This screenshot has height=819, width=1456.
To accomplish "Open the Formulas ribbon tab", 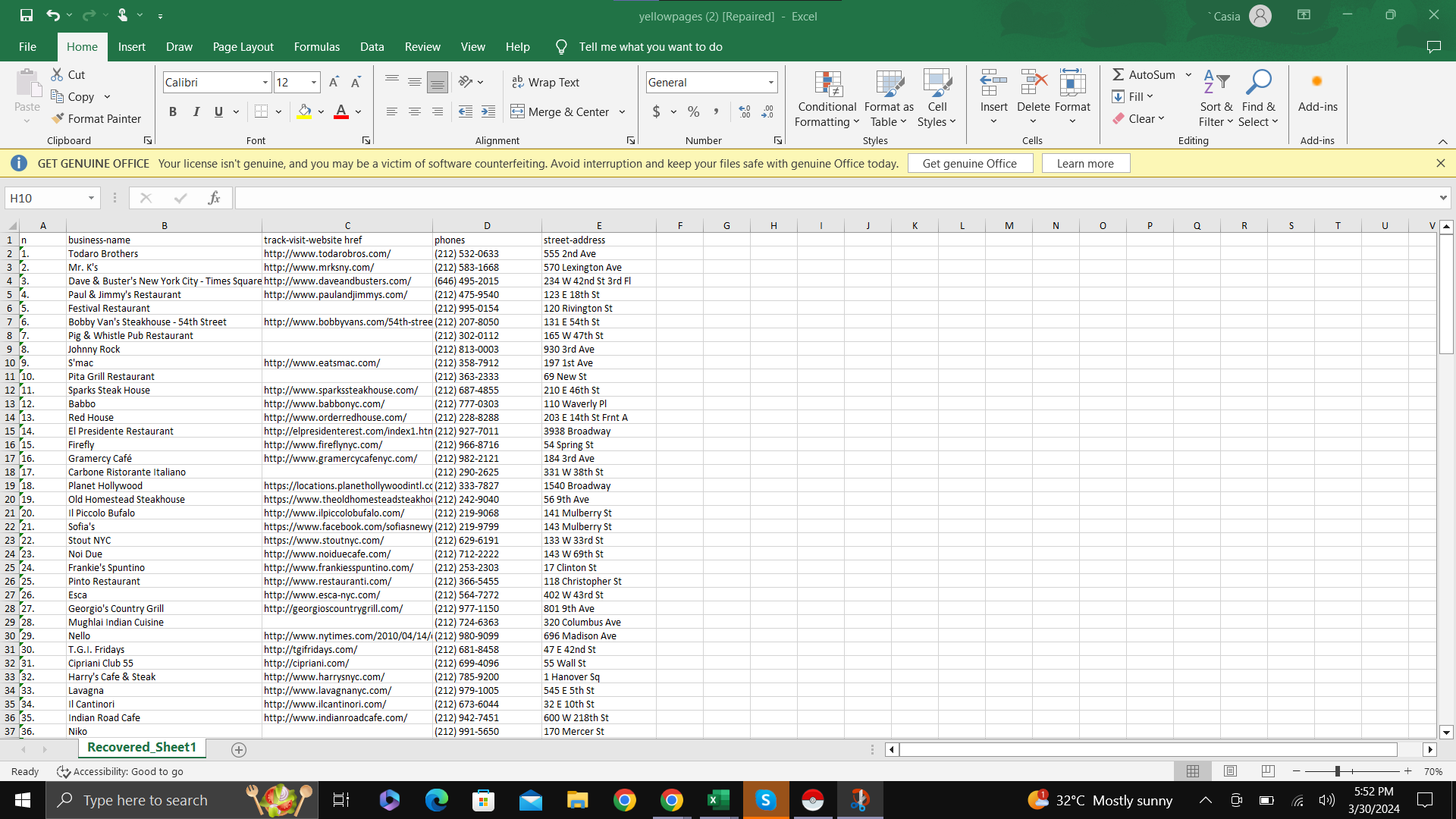I will [x=316, y=47].
